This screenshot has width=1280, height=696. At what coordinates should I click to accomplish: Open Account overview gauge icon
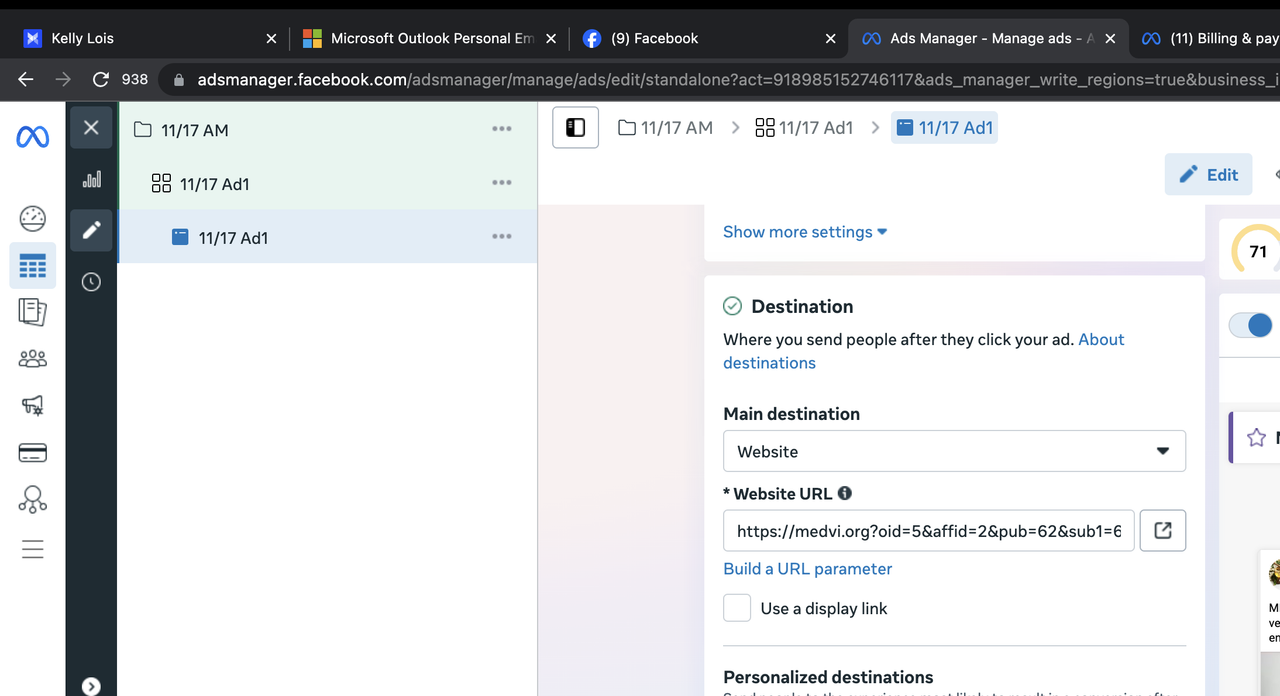[33, 218]
